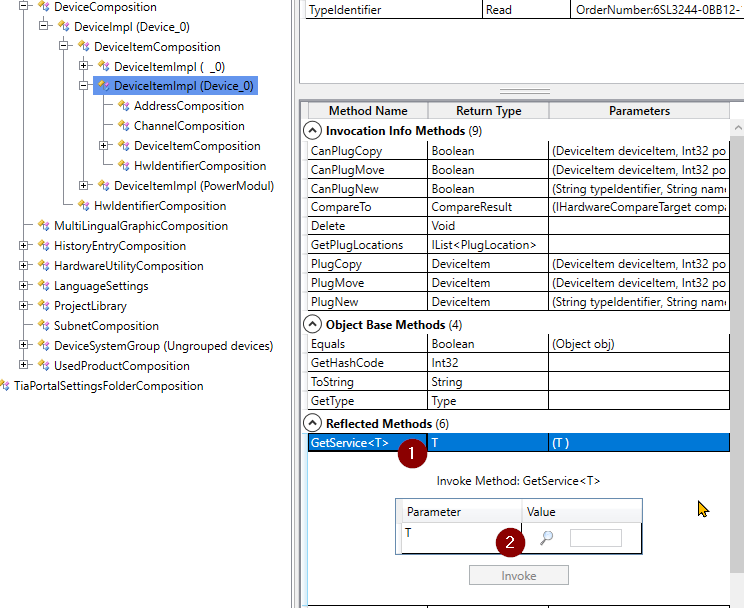Click the TiaPortalSettingsFolderComposition node icon
The image size is (744, 608).
point(5,385)
